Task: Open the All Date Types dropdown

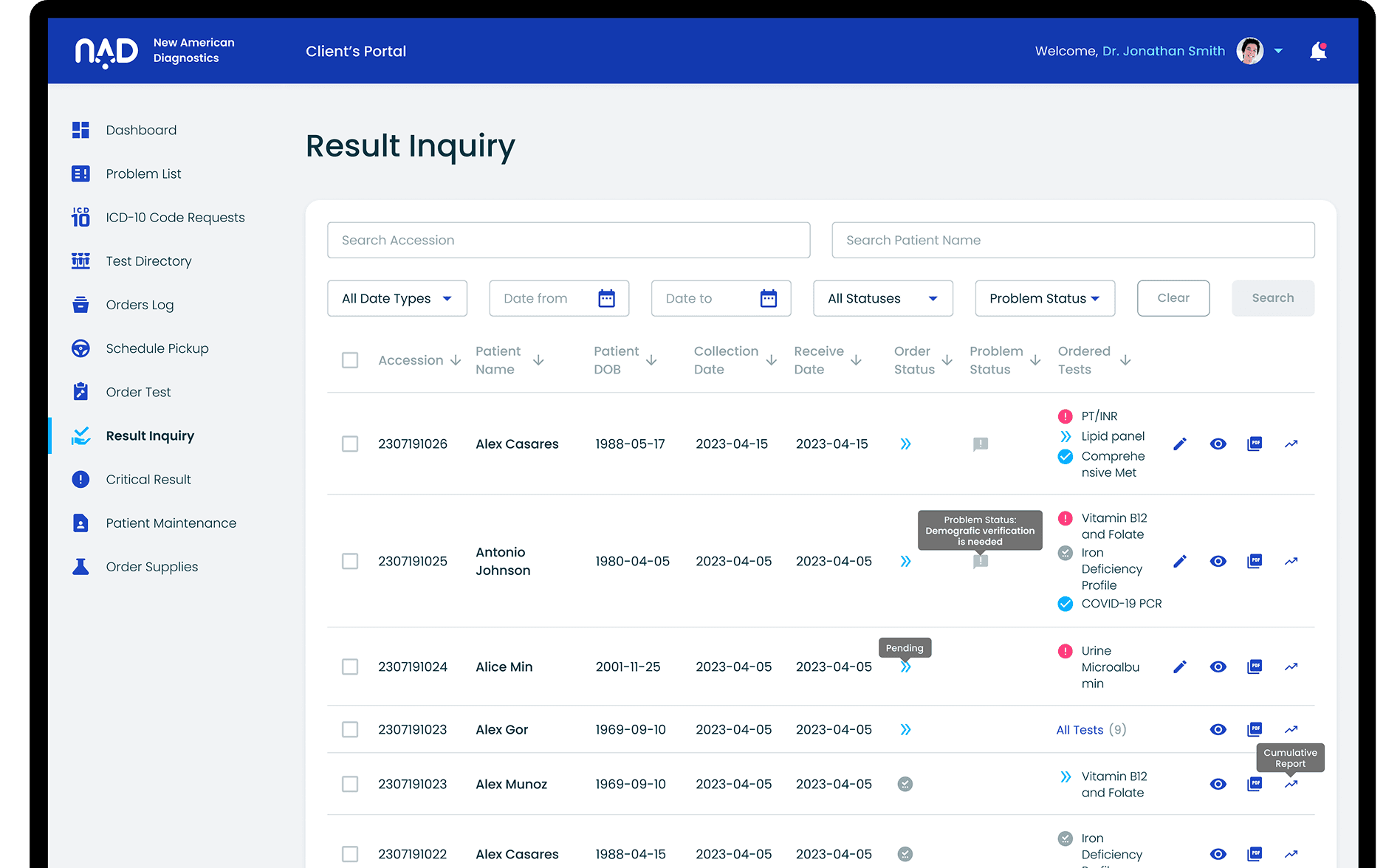Action: click(x=397, y=298)
